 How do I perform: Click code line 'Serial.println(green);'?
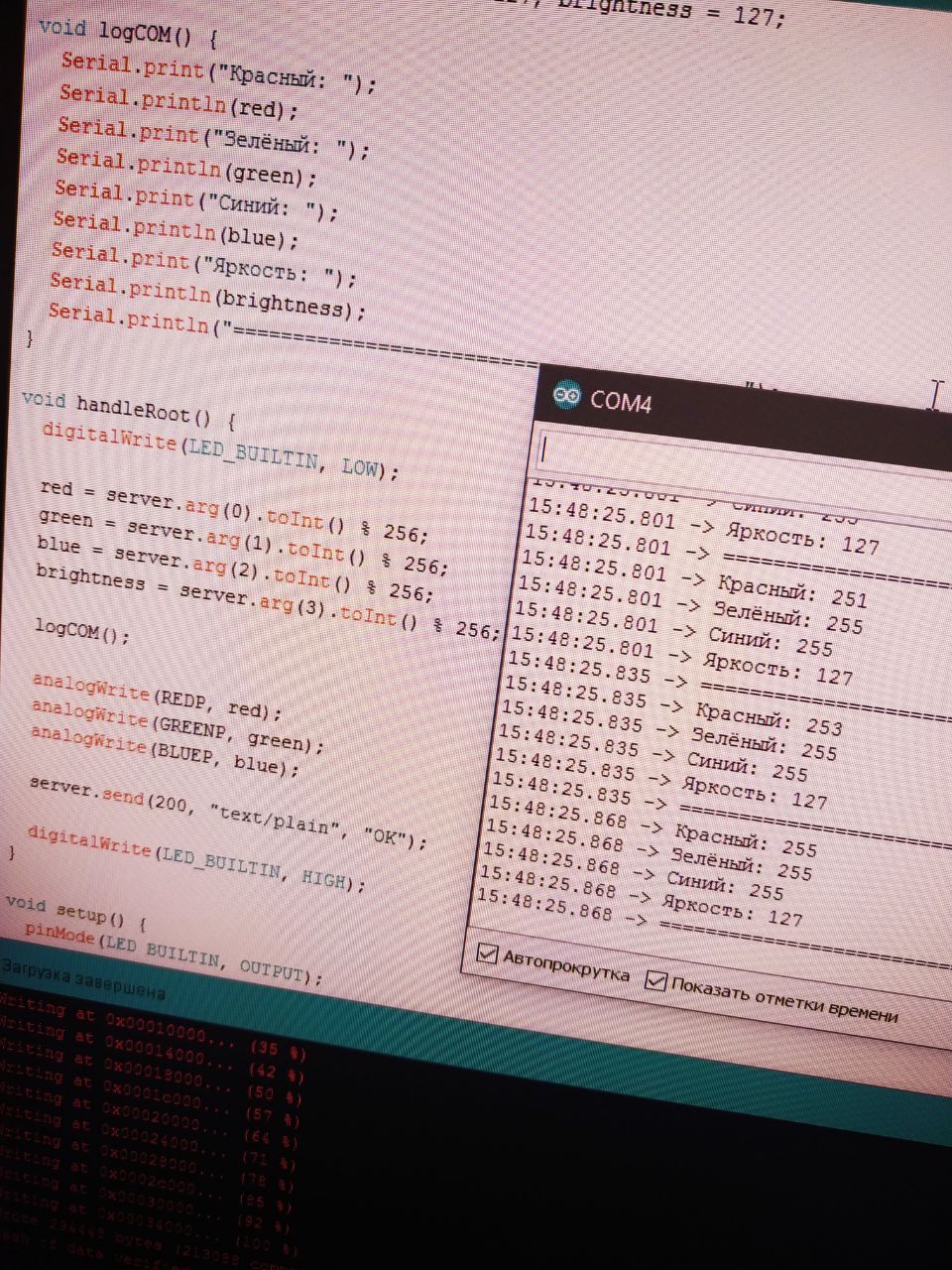coord(186,168)
